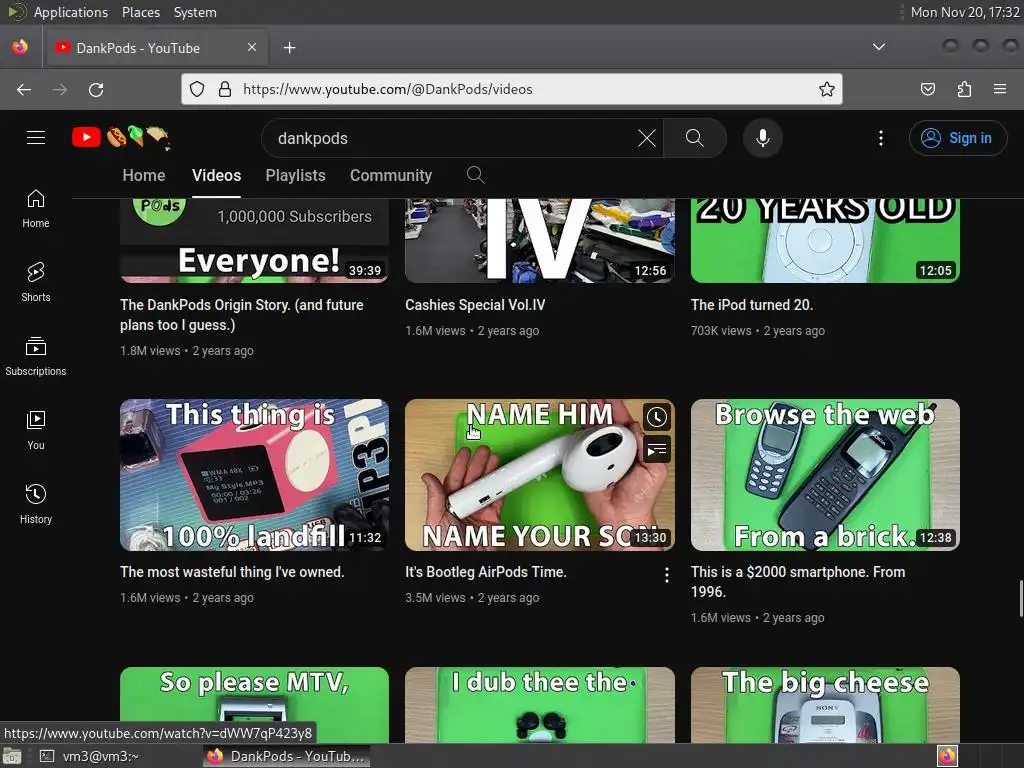
Task: Switch to channel Home tab
Action: 144,175
